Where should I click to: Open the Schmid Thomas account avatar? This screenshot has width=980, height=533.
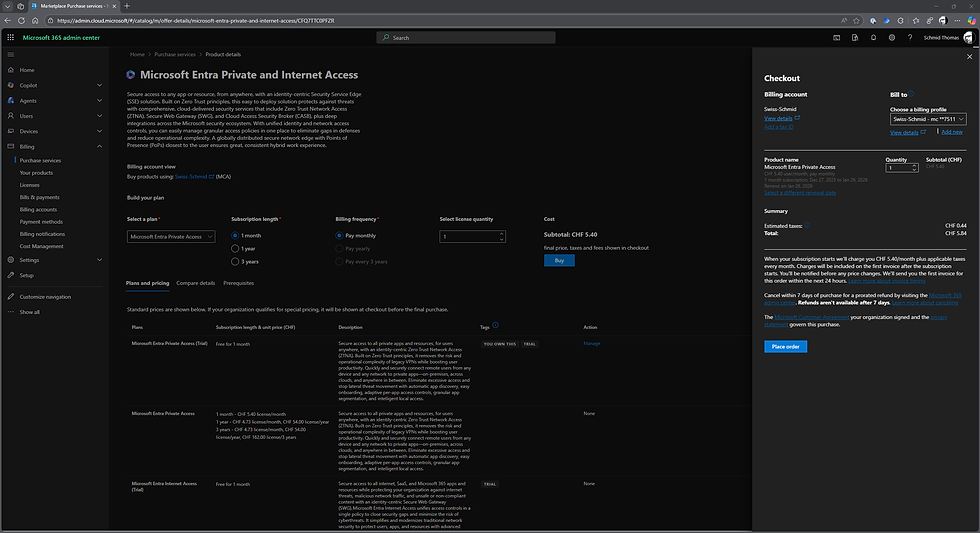968,37
